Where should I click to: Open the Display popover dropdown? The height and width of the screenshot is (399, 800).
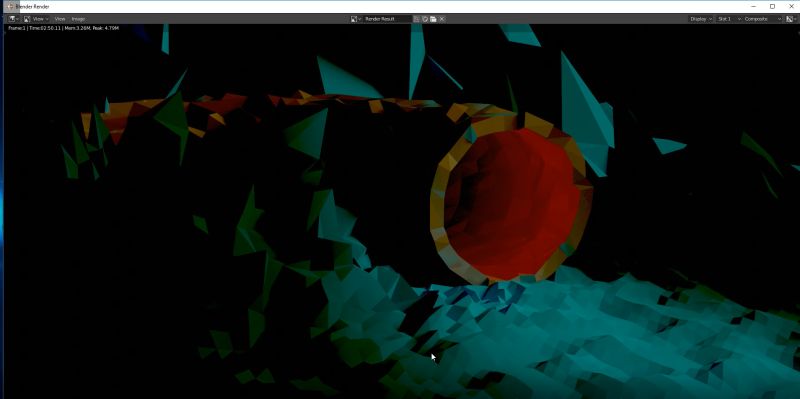pyautogui.click(x=700, y=19)
